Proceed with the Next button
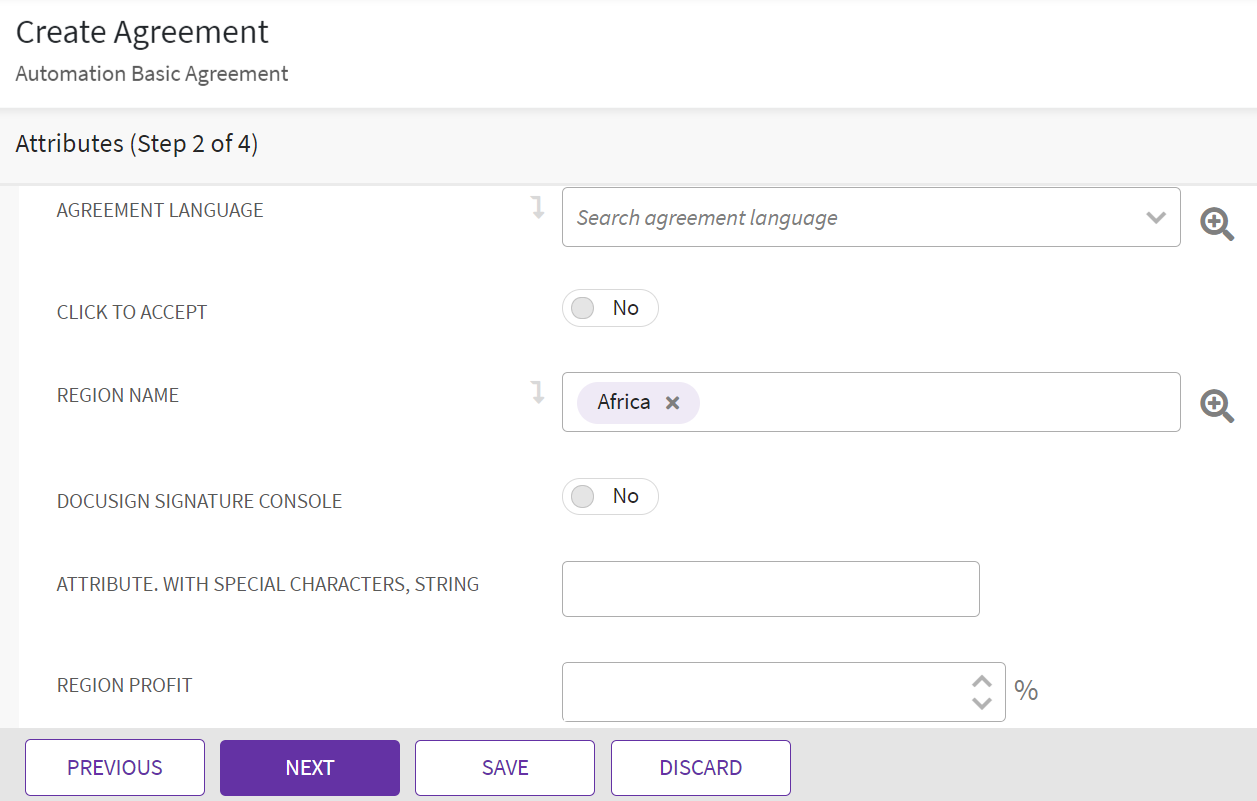 [x=310, y=767]
